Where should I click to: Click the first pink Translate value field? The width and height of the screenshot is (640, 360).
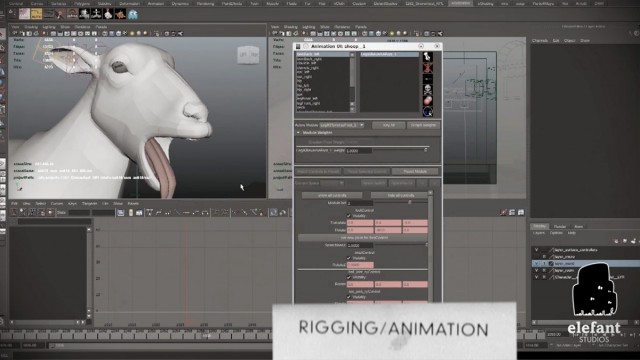360,223
